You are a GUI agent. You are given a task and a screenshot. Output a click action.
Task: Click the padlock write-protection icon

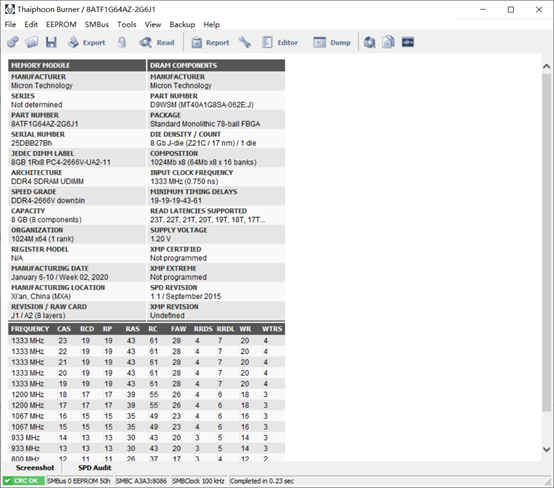[122, 42]
